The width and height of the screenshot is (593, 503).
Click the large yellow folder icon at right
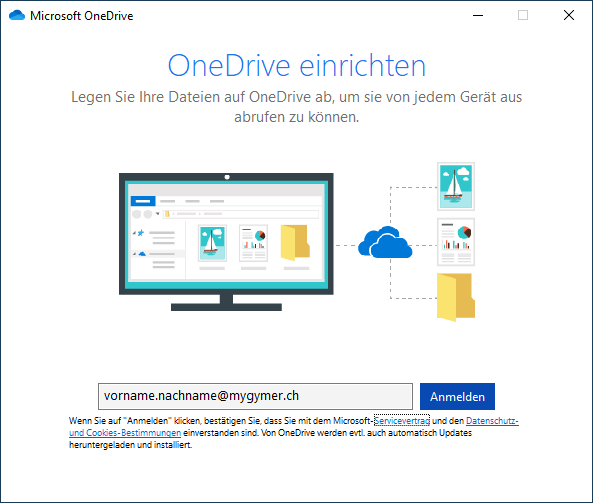pyautogui.click(x=456, y=297)
